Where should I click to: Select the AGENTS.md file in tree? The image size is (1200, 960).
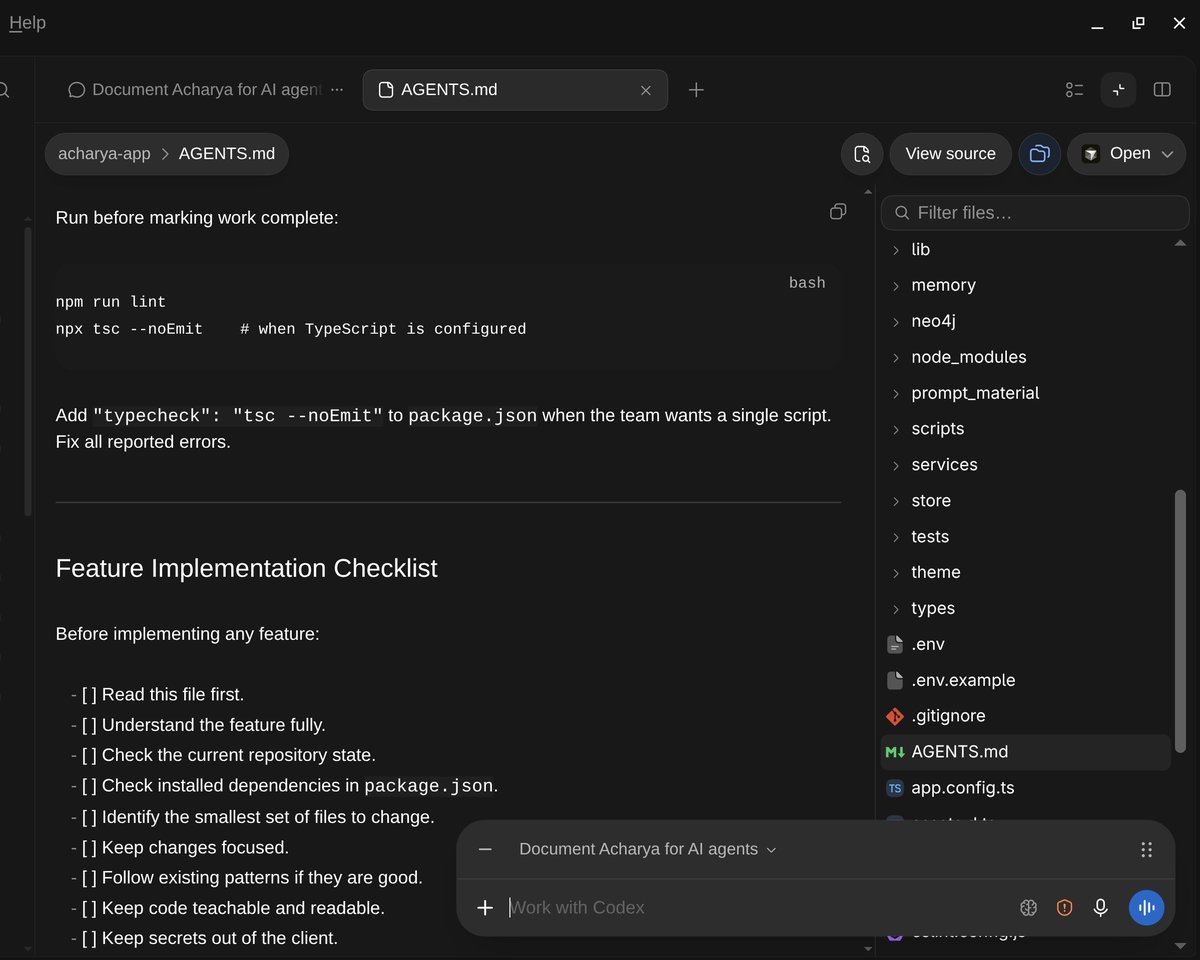coord(1025,752)
